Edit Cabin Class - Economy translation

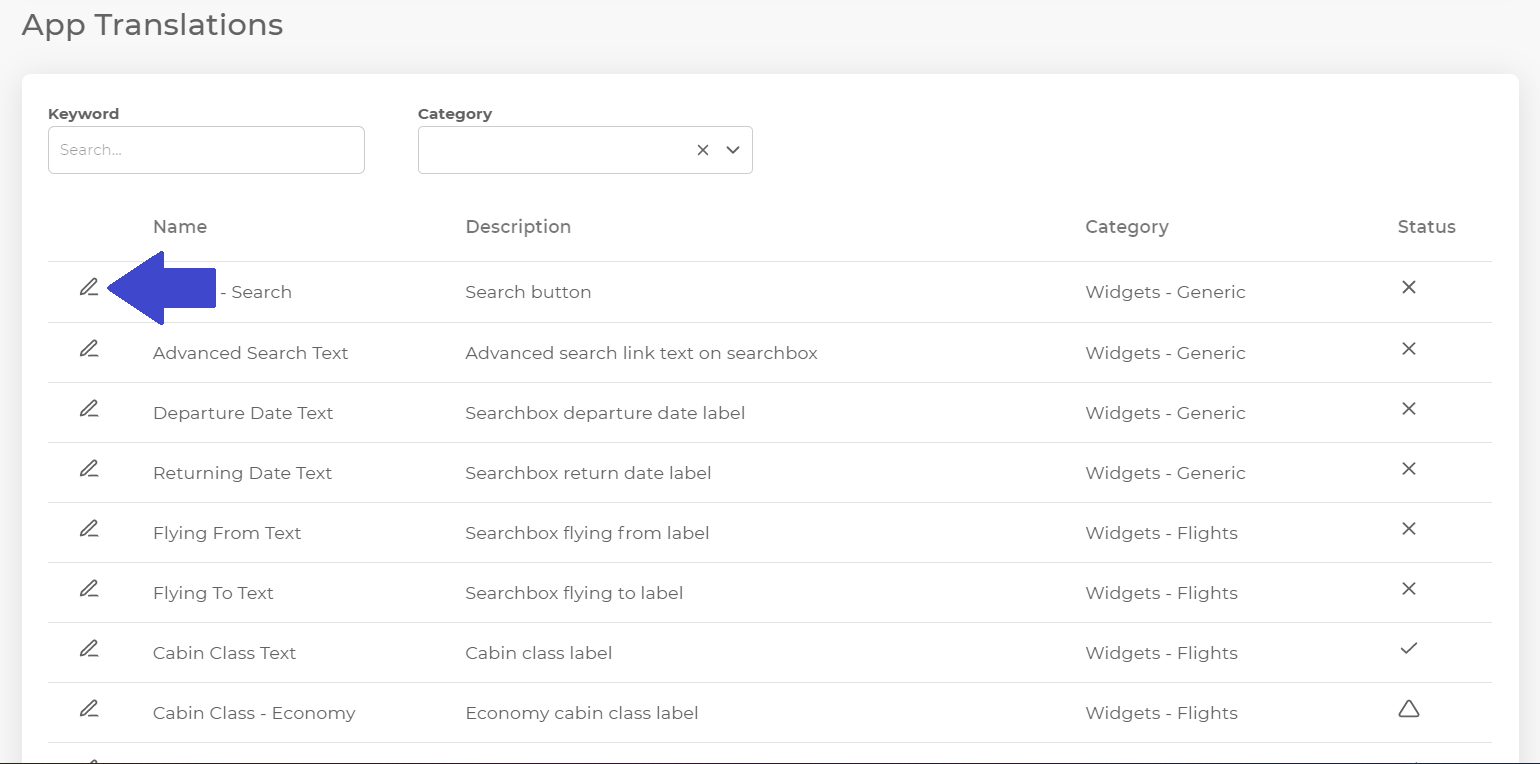tap(89, 709)
